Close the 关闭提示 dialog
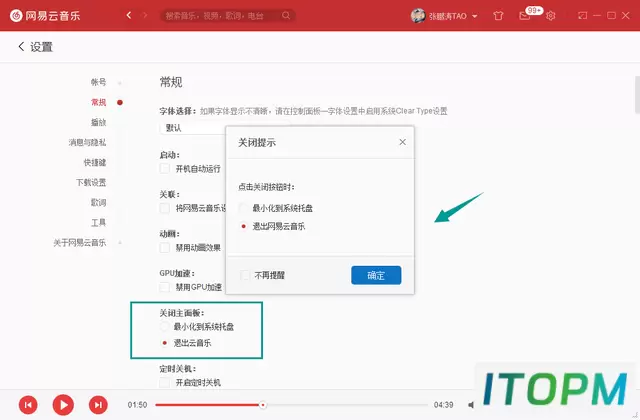Viewport: 640px width, 420px height. [402, 142]
